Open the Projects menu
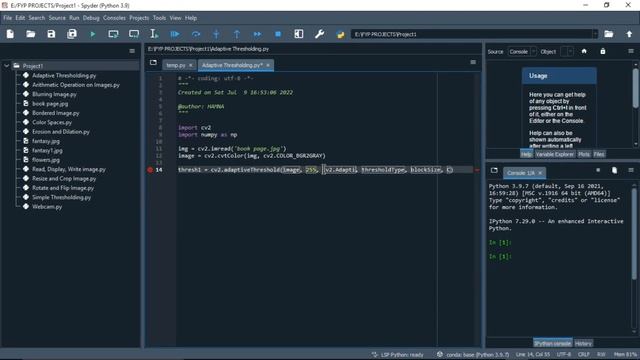Viewport: 640px width, 360px height. (x=139, y=18)
